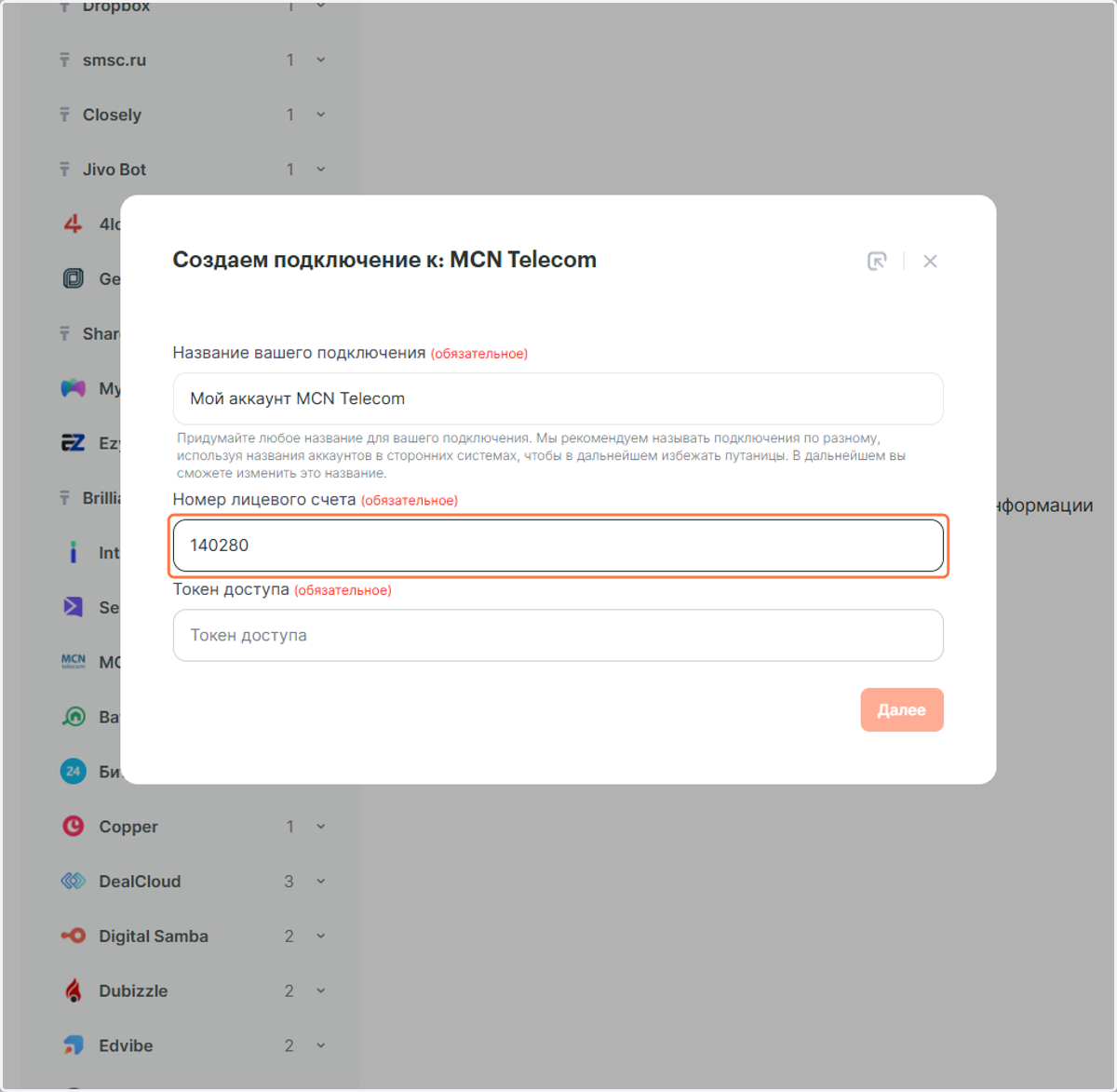Select DealCloud in the service list

140,882
